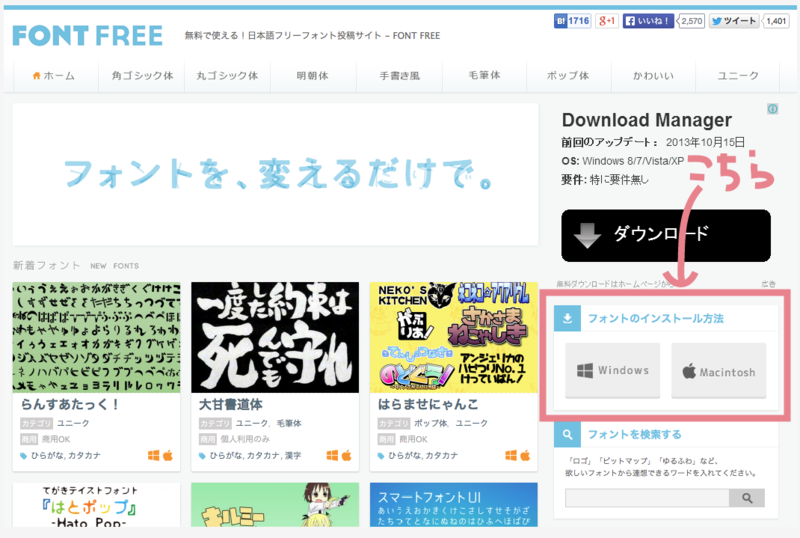Open the はとポップ Hato Pop thumbnail
Viewport: 800px width, 538px height.
96,505
